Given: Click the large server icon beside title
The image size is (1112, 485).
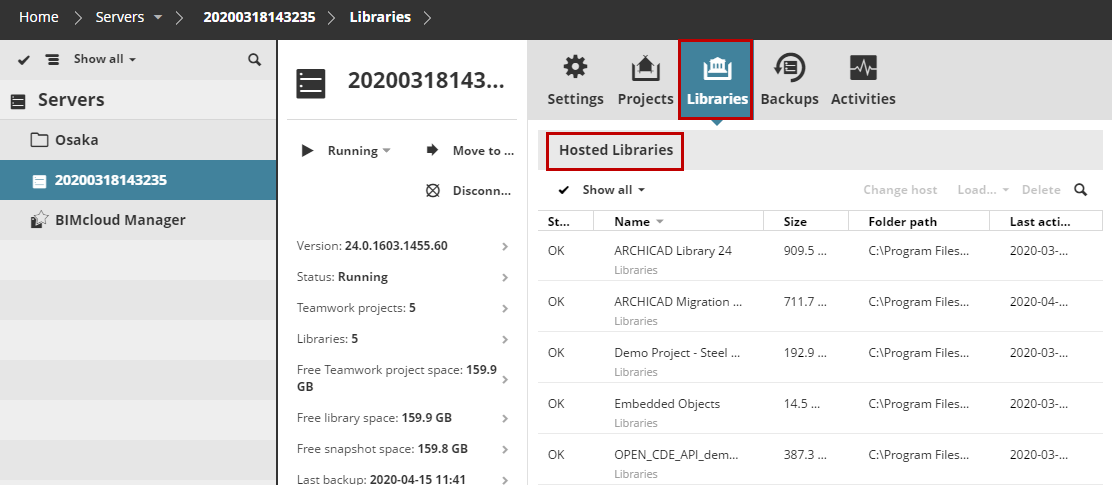Looking at the screenshot, I should 311,84.
